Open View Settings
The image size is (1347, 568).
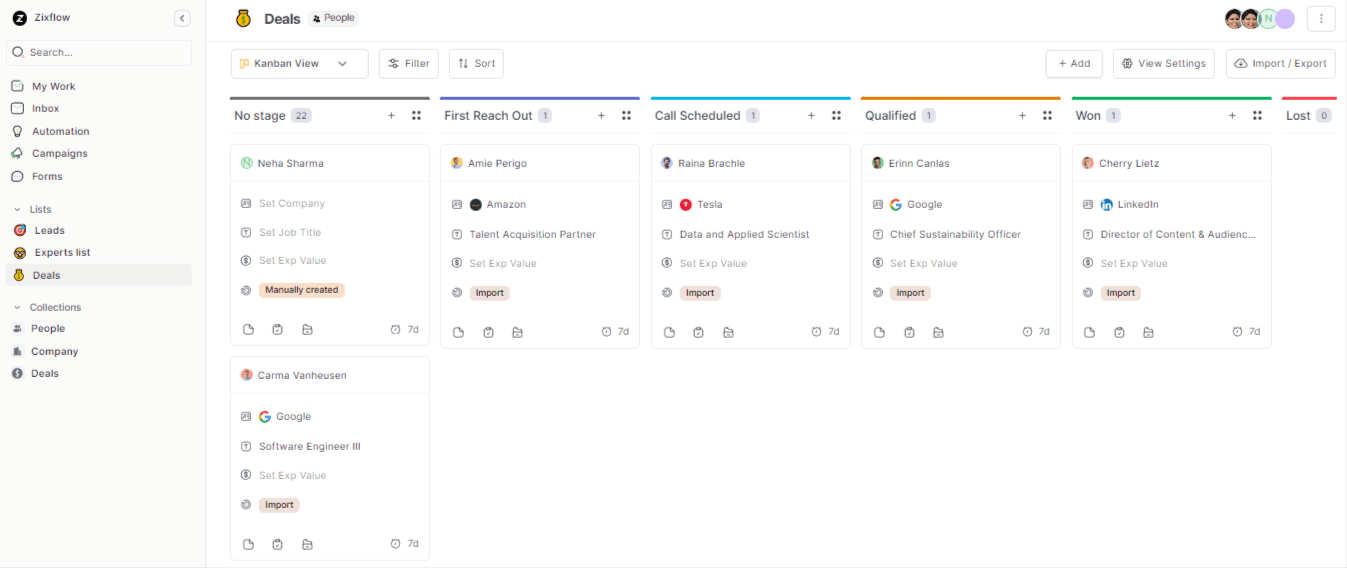pyautogui.click(x=1163, y=64)
